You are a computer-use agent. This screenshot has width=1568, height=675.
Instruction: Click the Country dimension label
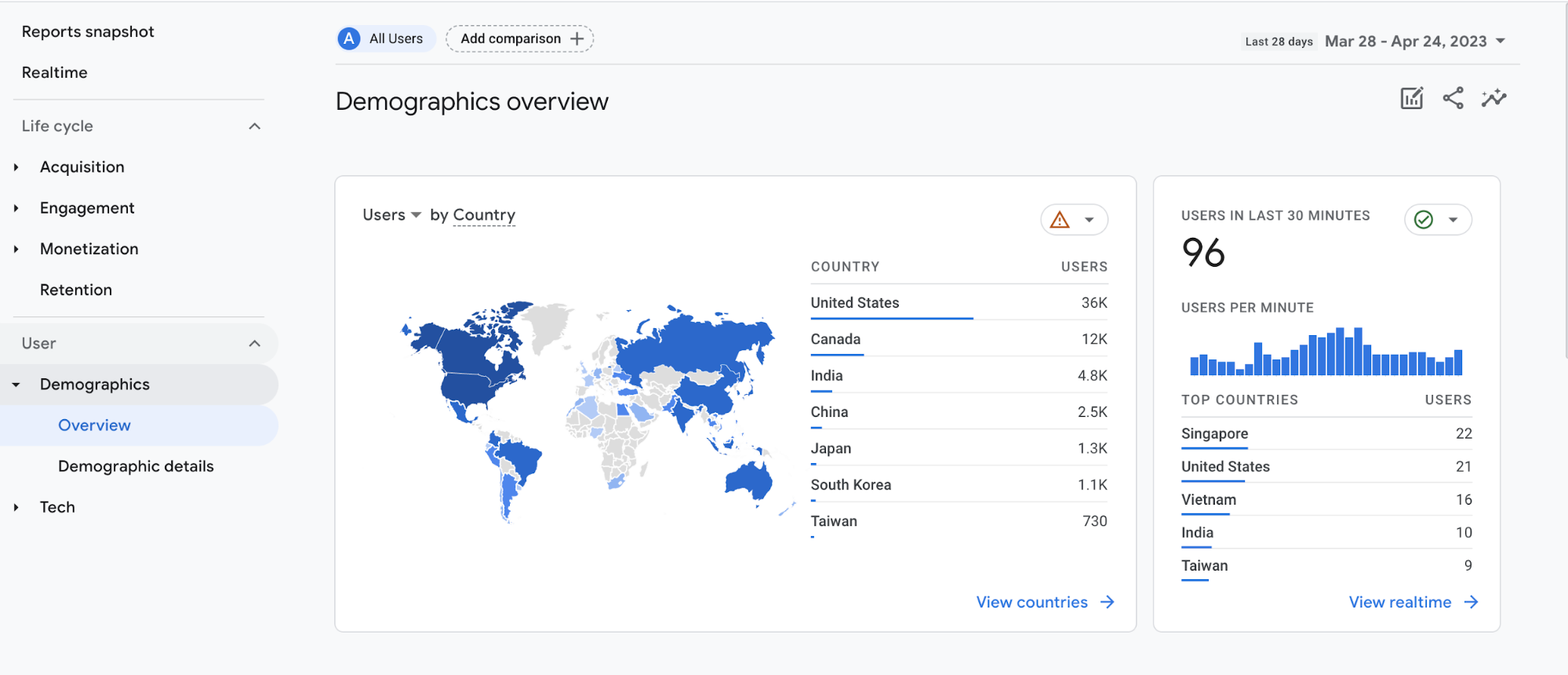pyautogui.click(x=484, y=215)
